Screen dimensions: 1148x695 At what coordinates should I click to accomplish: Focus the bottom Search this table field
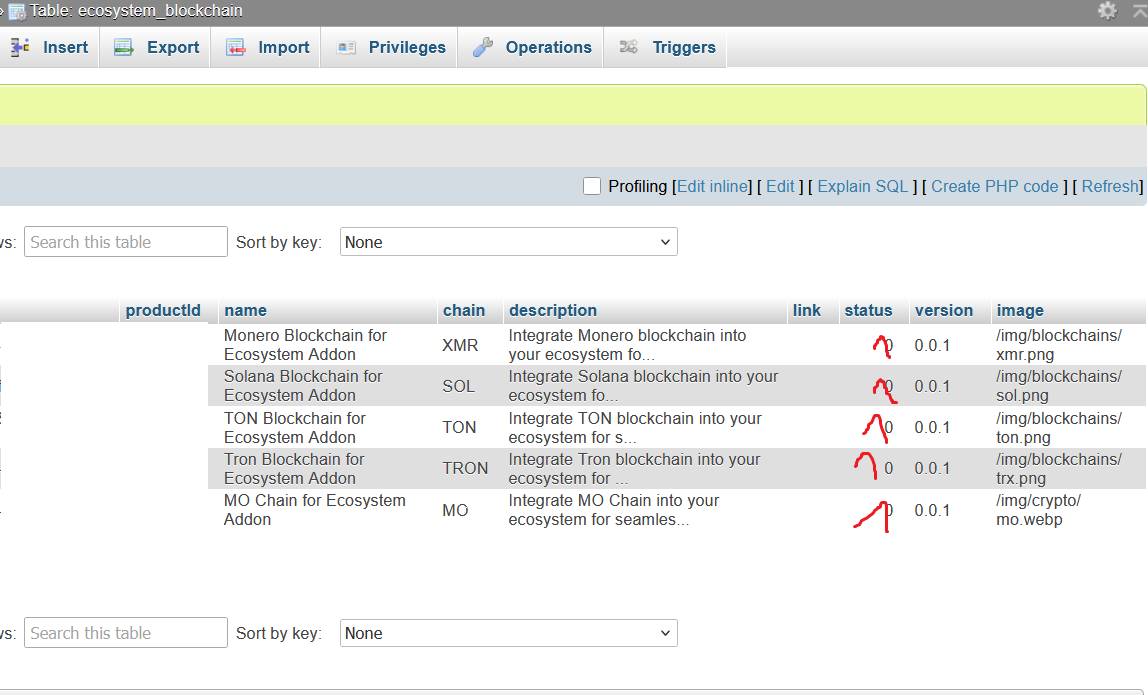click(x=126, y=633)
